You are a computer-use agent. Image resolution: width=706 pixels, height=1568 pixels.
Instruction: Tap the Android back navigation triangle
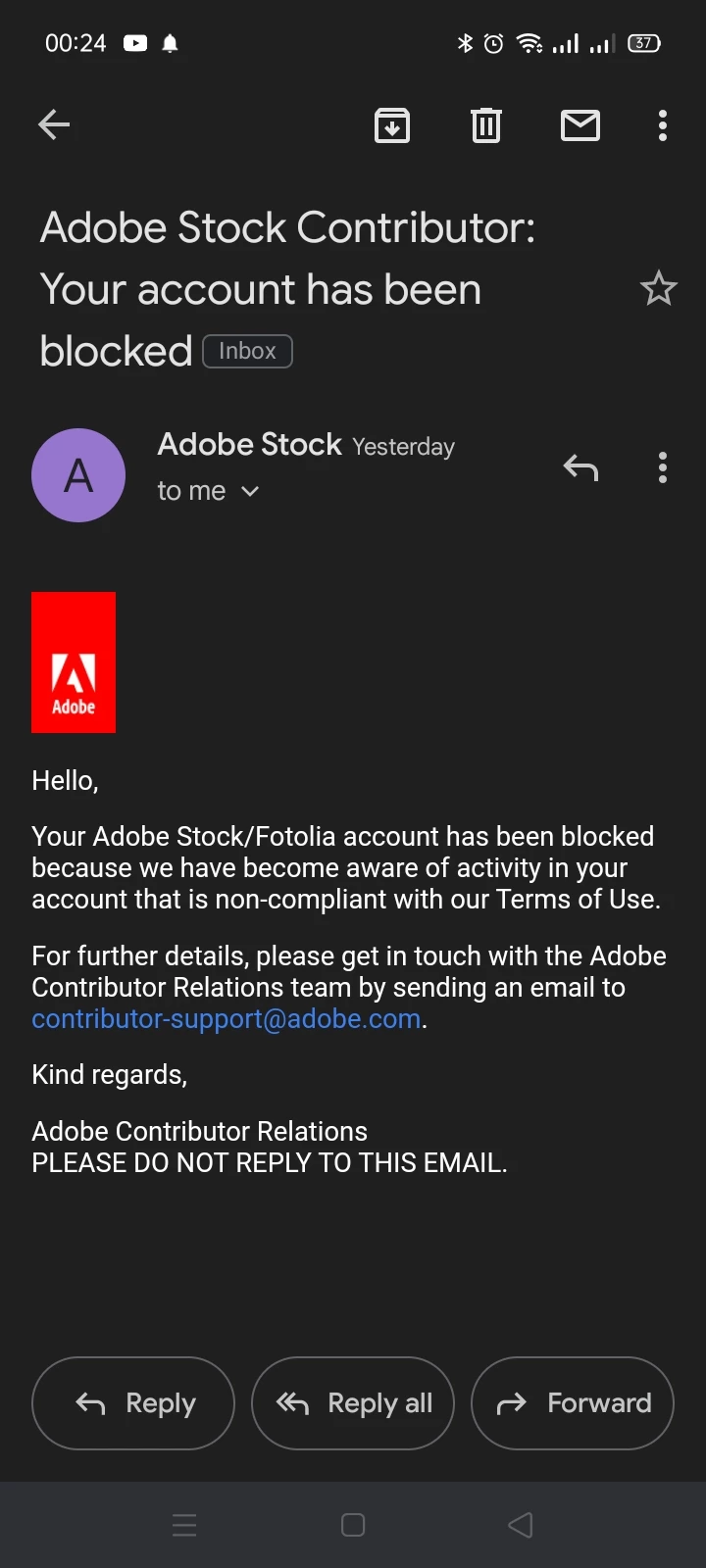521,1525
